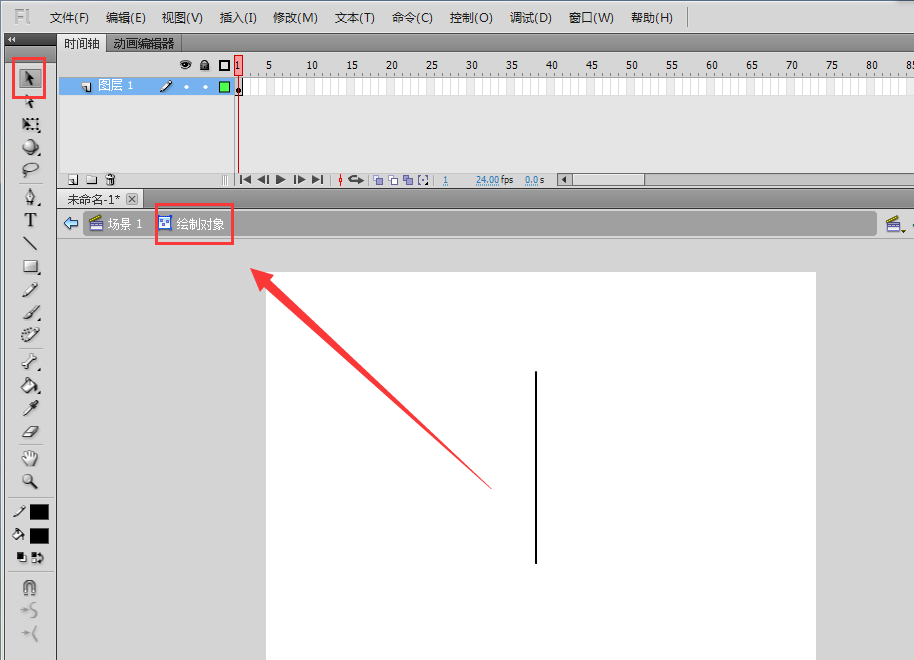Select the Free Transform tool

coord(30,125)
